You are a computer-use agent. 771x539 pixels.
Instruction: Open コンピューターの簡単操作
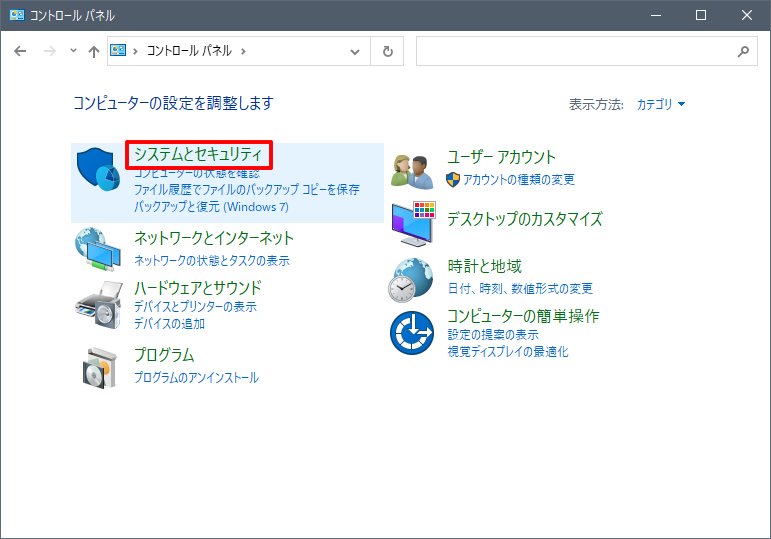[x=523, y=316]
